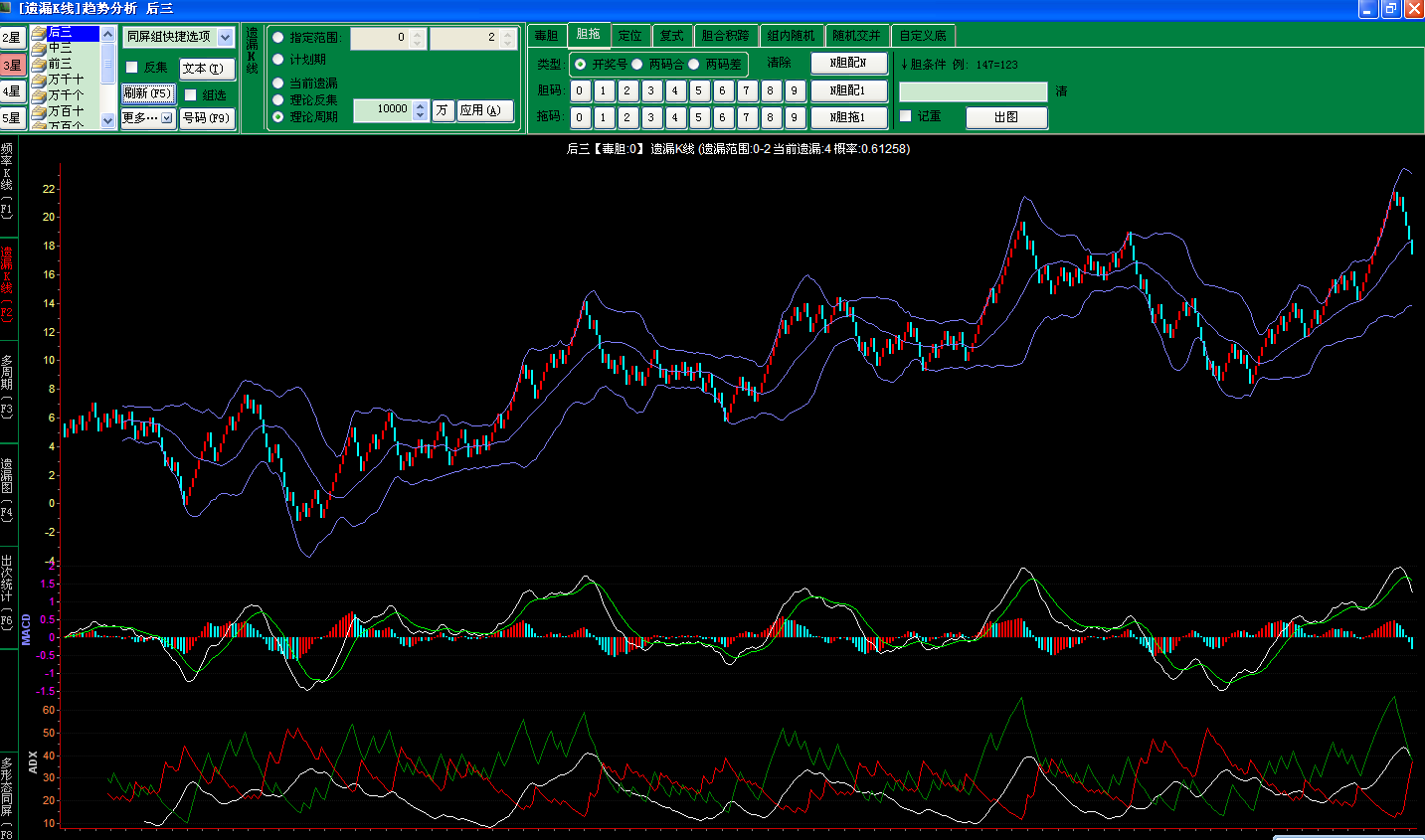Select the 当前遗漏 radio button
This screenshot has width=1425, height=840.
(278, 84)
